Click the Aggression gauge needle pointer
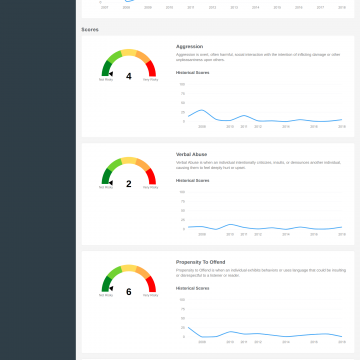This screenshot has width=360, height=360. (111, 74)
